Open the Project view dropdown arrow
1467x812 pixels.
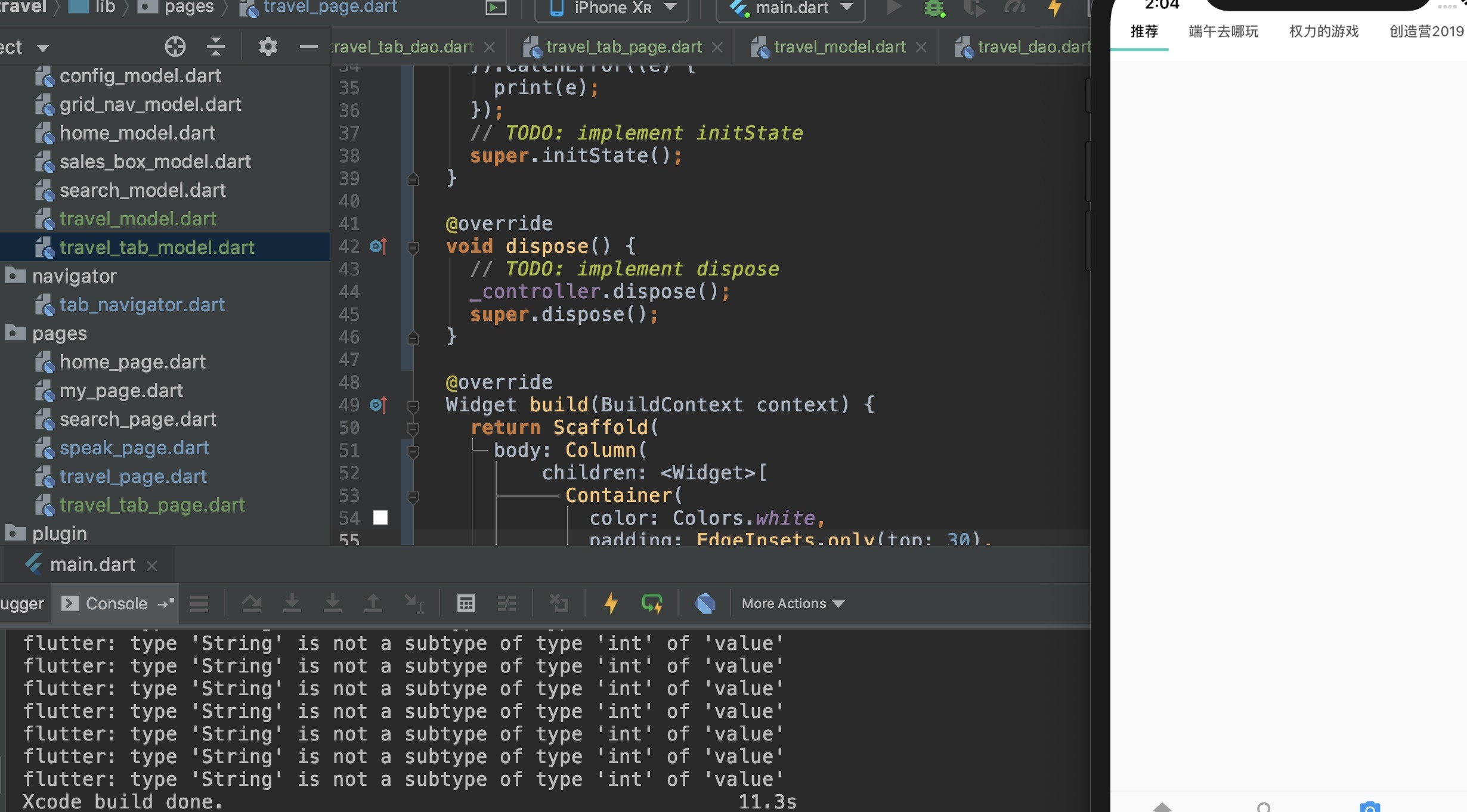(42, 48)
